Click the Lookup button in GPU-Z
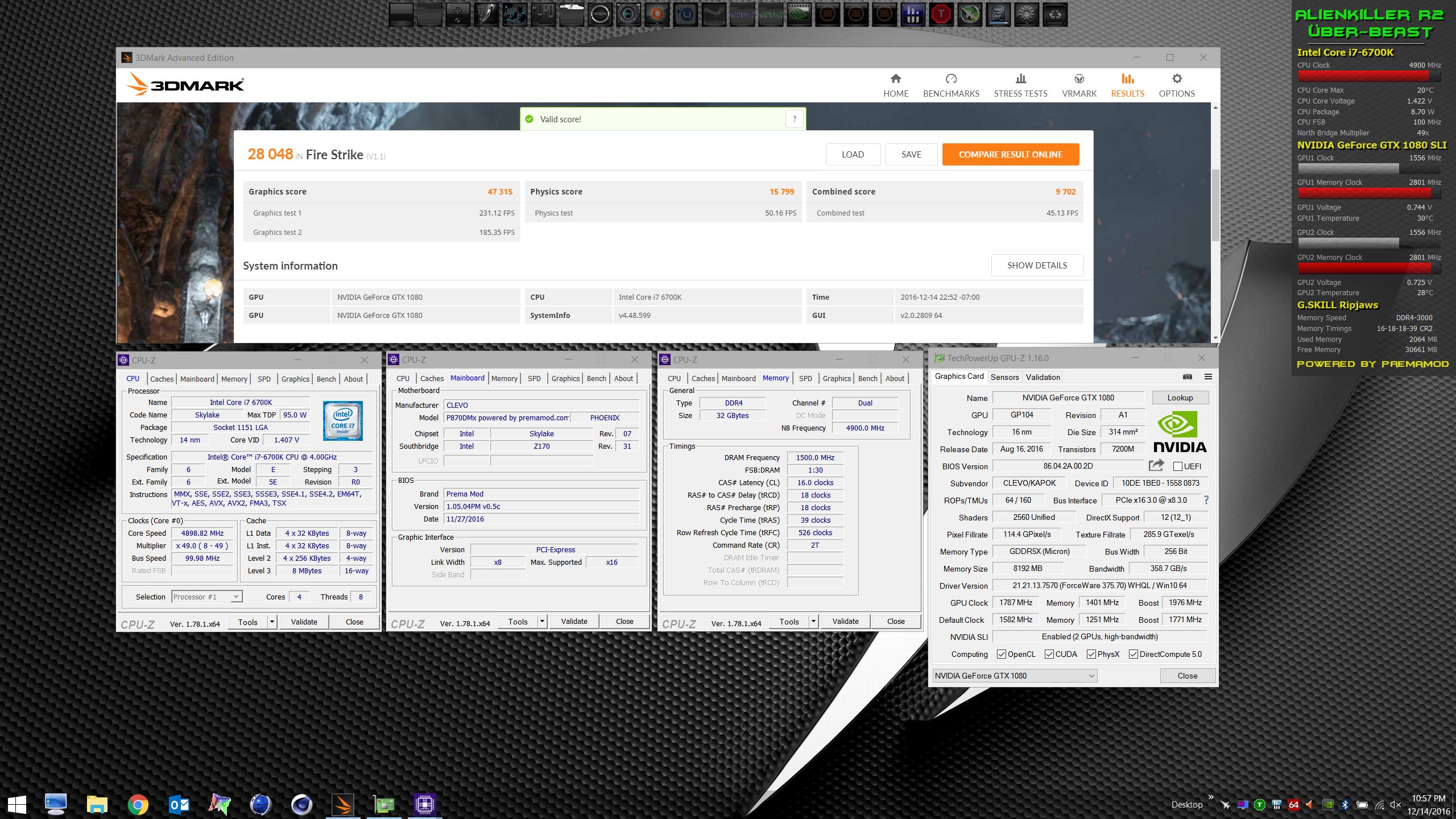 click(1180, 398)
